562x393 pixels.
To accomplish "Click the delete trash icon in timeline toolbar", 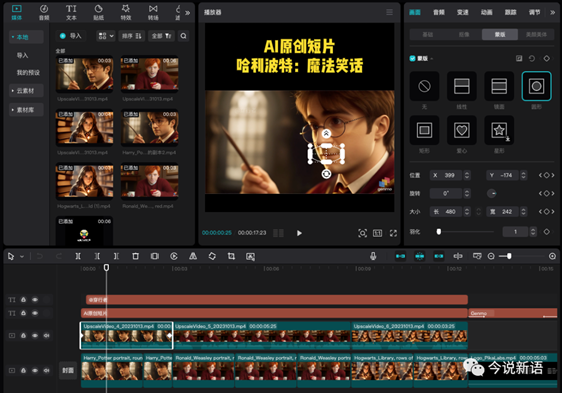I will (135, 256).
